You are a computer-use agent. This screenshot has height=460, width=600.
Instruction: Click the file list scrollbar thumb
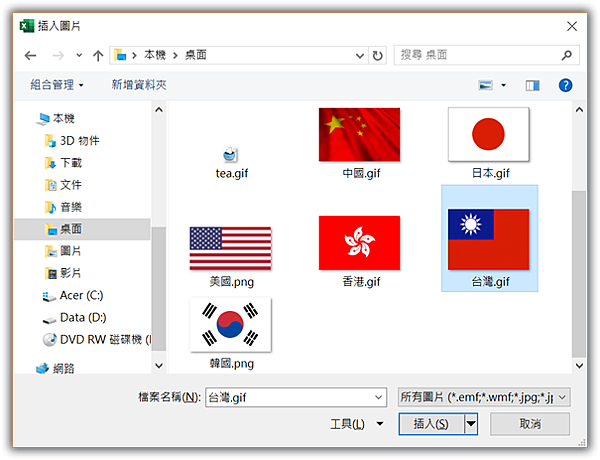579,274
